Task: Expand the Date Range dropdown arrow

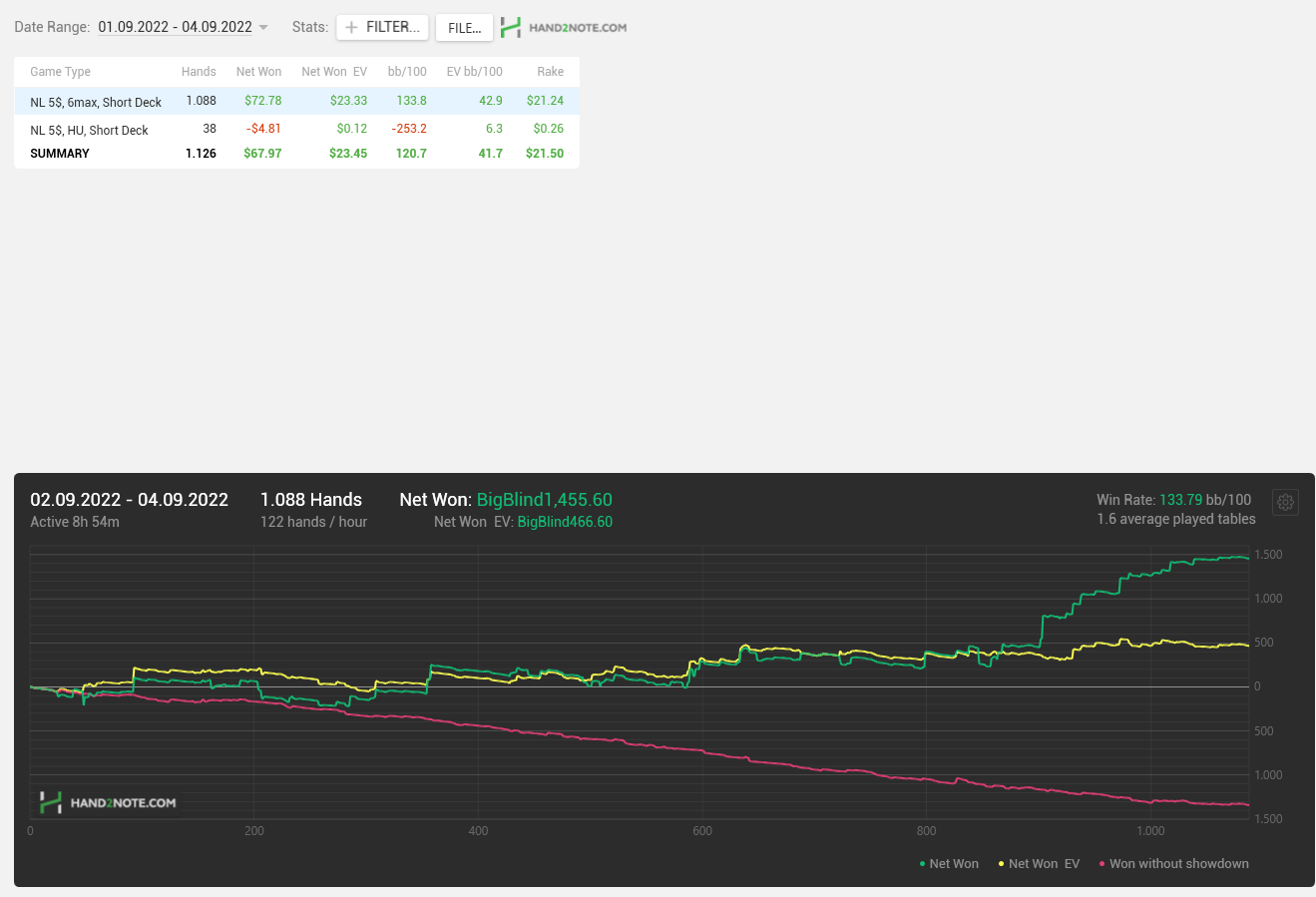Action: 263,28
